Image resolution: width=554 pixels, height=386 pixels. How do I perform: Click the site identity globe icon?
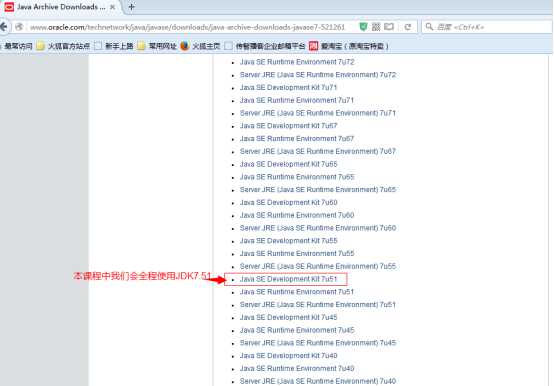[19, 27]
